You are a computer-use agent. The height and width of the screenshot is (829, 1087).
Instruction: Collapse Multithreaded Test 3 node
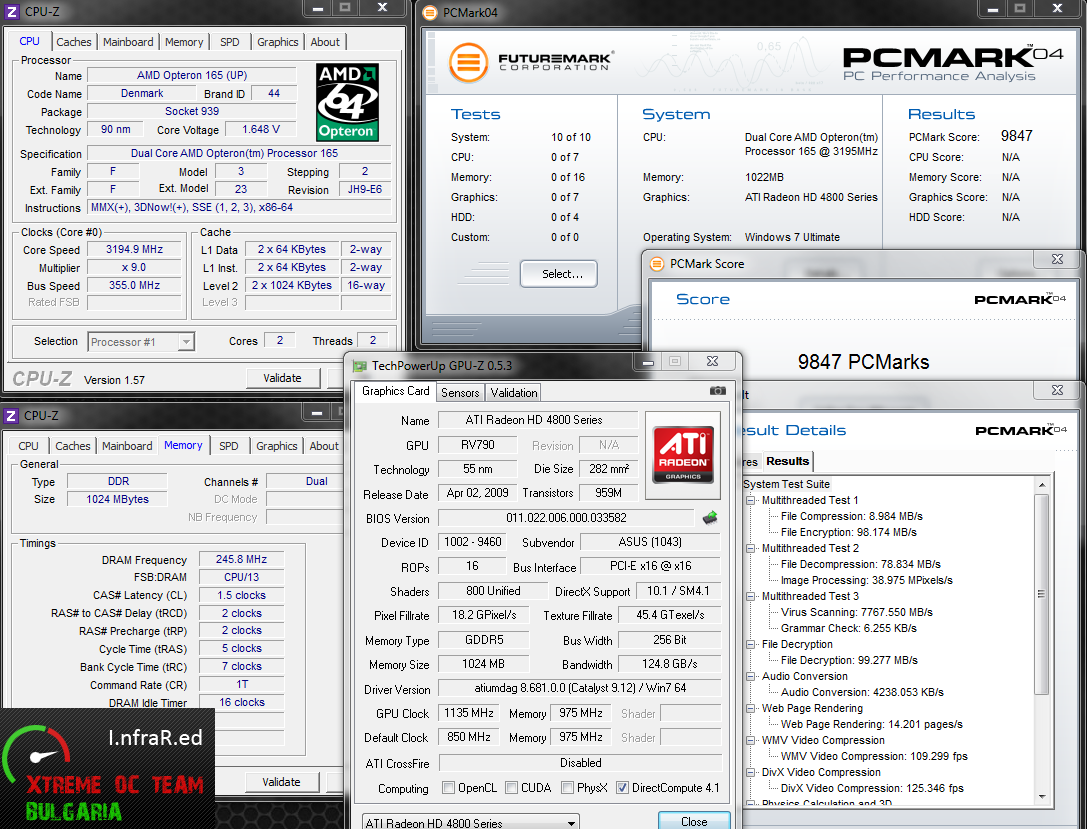pyautogui.click(x=751, y=596)
